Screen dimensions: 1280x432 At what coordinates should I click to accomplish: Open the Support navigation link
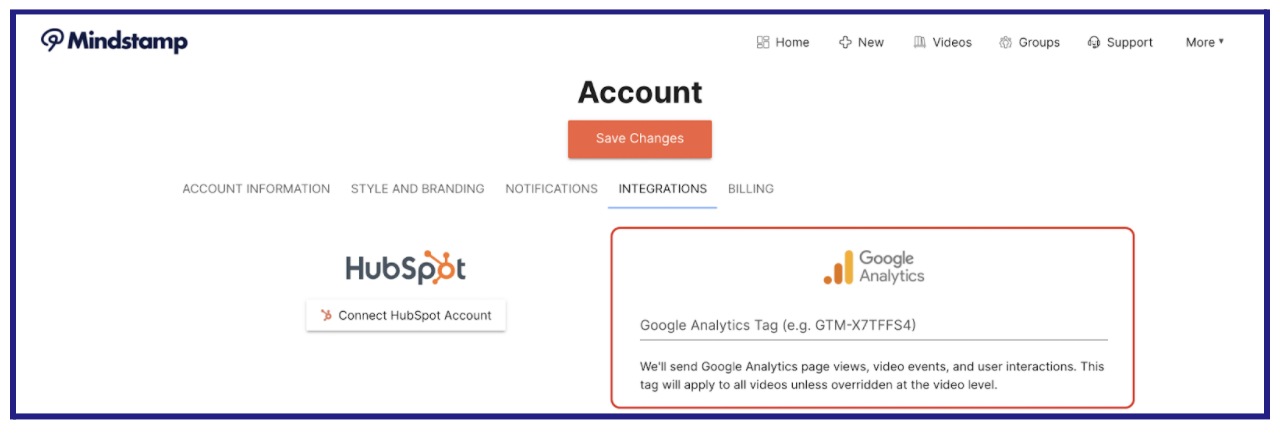(x=1129, y=42)
